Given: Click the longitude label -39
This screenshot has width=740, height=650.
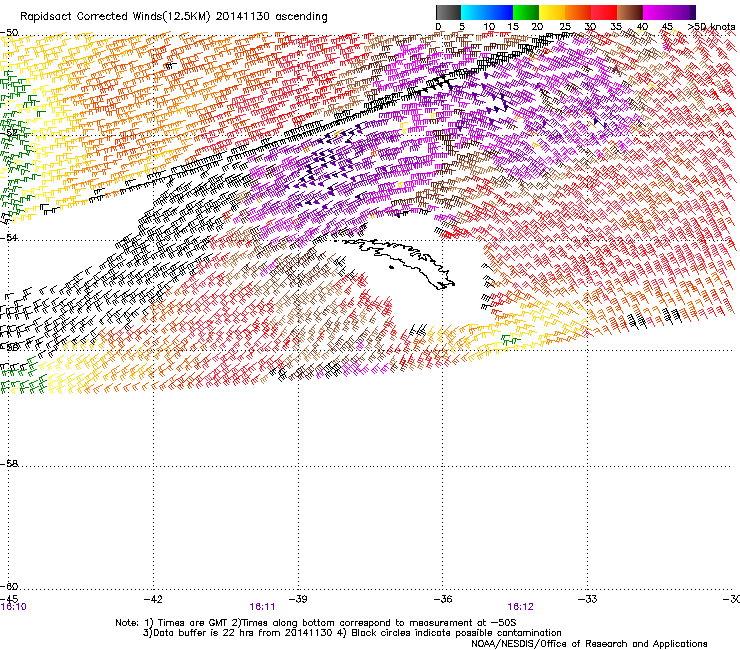Looking at the screenshot, I should 298,599.
